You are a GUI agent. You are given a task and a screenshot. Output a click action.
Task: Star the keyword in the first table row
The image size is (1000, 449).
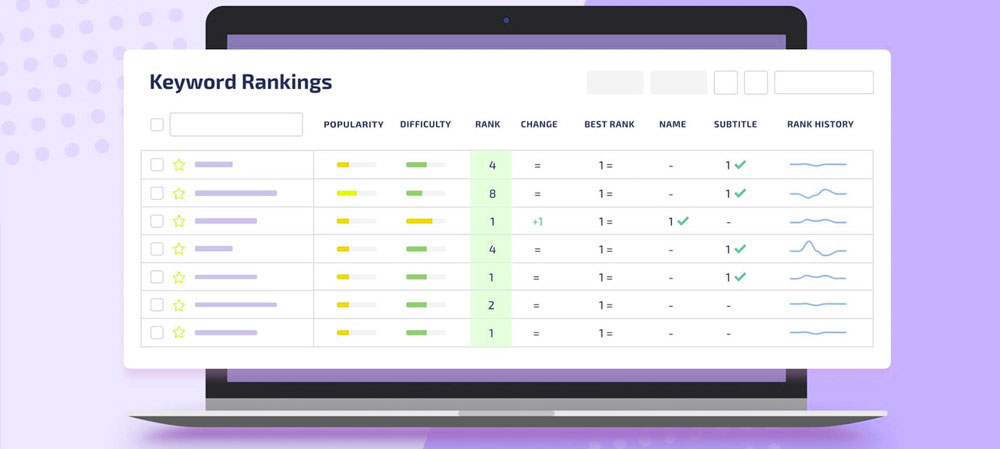(x=179, y=165)
